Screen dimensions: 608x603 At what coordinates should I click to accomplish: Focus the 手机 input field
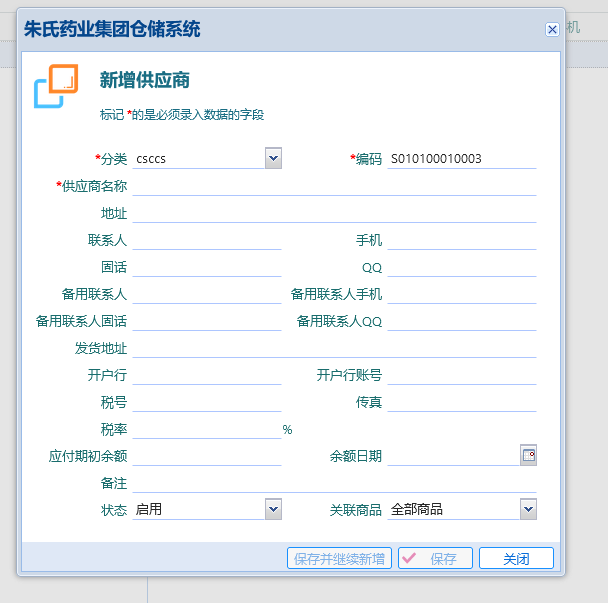(x=461, y=240)
